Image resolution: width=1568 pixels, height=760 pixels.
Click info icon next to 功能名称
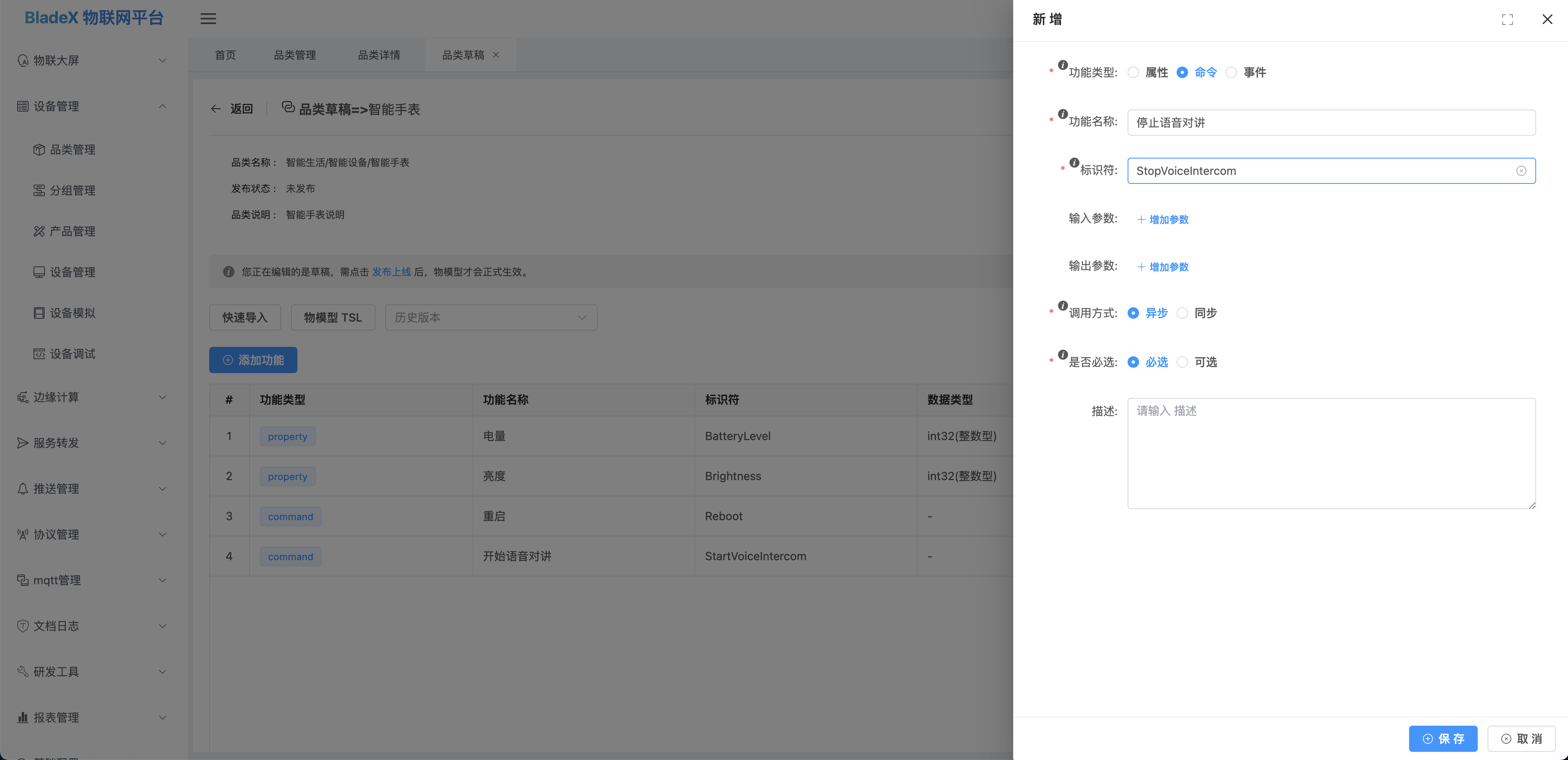coord(1063,114)
